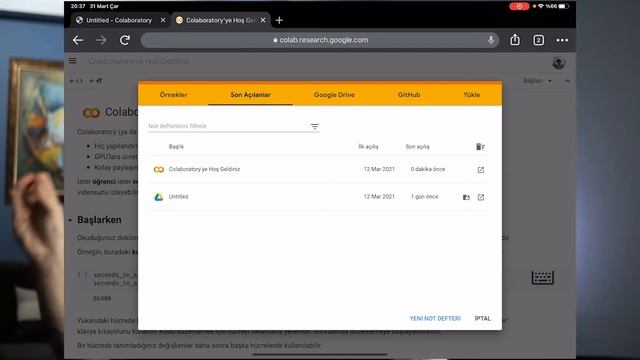Click the Colab logo icon in first row
Viewport: 640px width, 360px height.
(159, 169)
